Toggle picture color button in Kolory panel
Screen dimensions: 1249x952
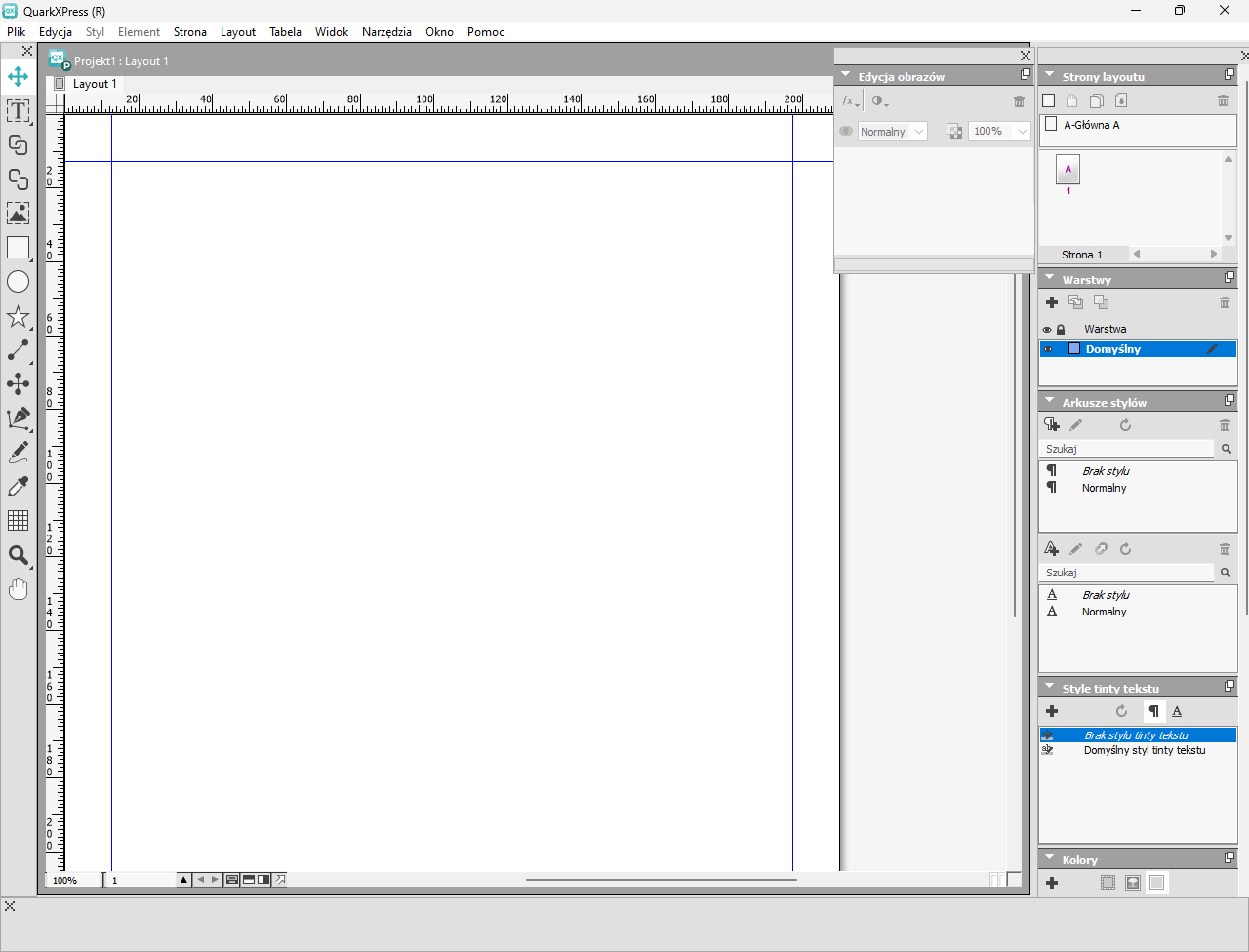coord(1132,883)
